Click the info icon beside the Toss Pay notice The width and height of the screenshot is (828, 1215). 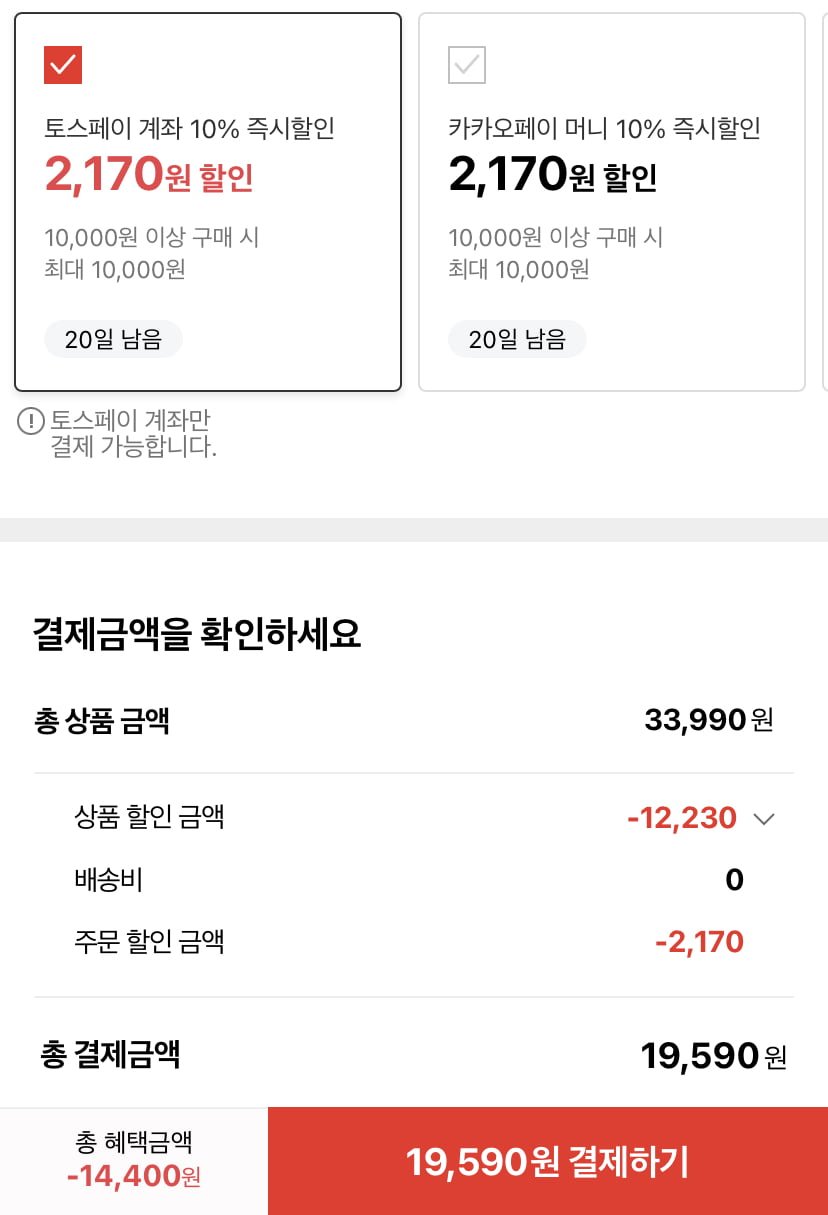(x=31, y=422)
